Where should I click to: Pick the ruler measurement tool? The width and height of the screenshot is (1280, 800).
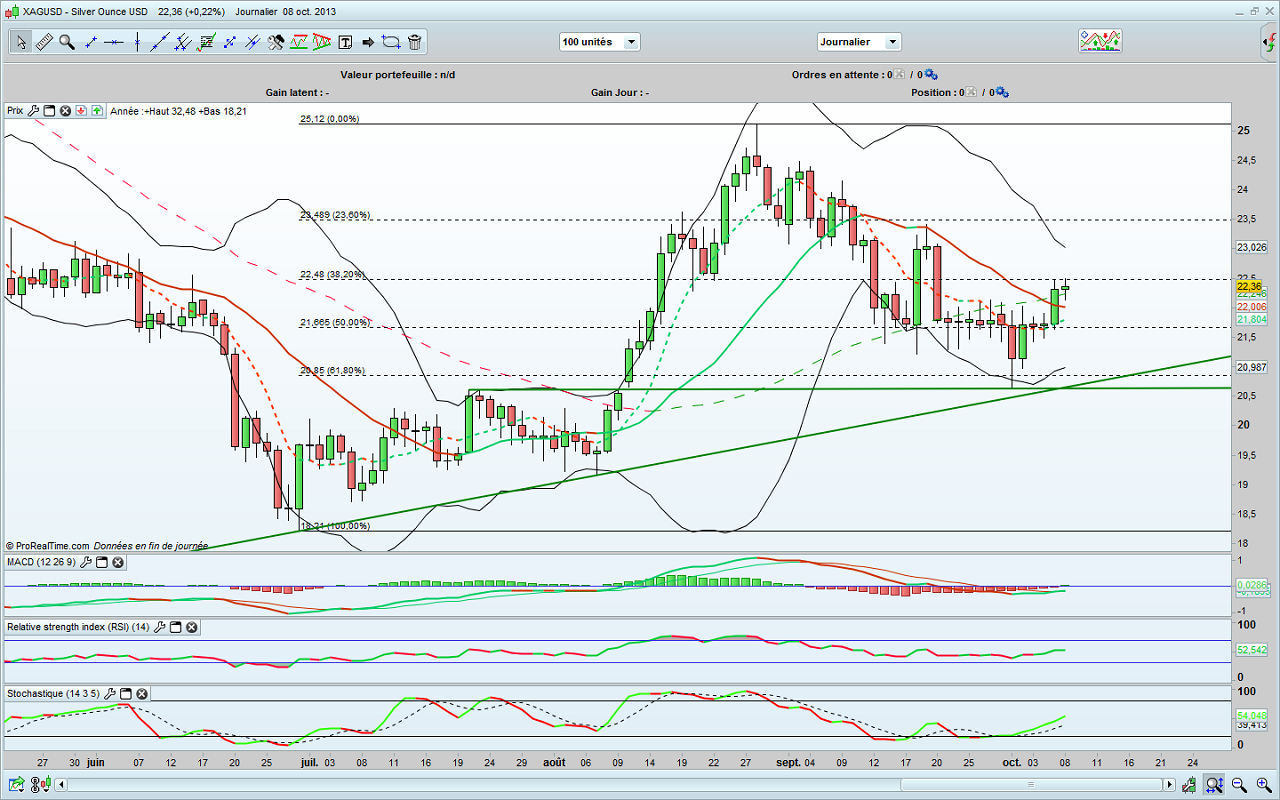[x=44, y=42]
